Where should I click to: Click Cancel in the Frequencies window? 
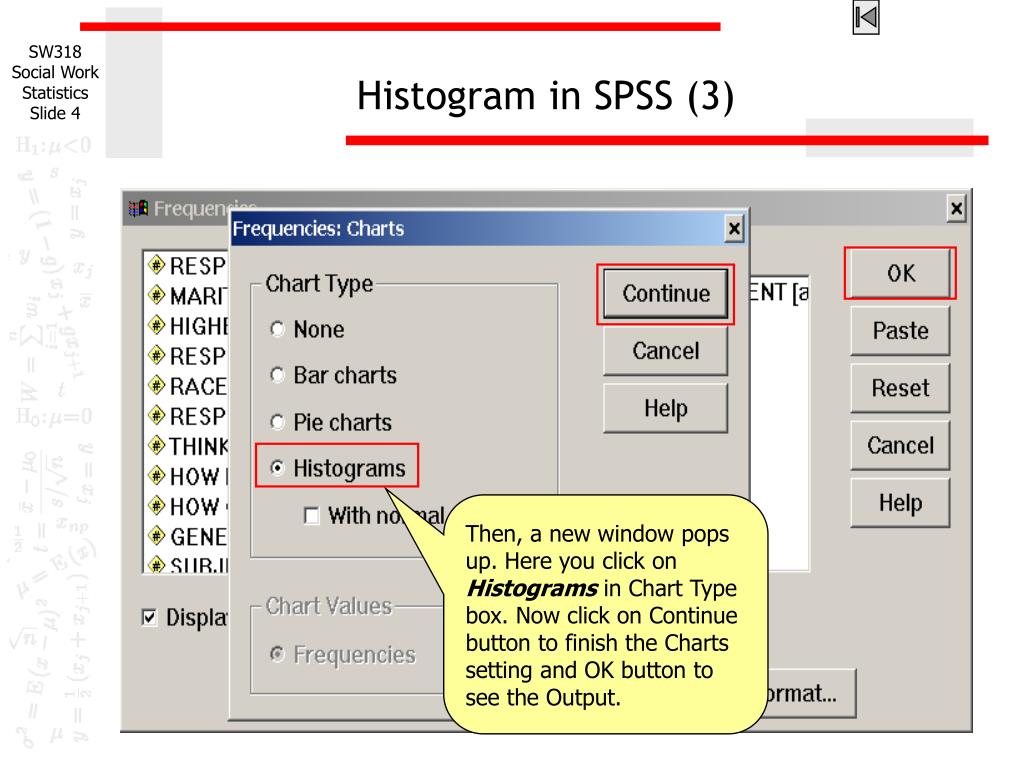[x=900, y=445]
